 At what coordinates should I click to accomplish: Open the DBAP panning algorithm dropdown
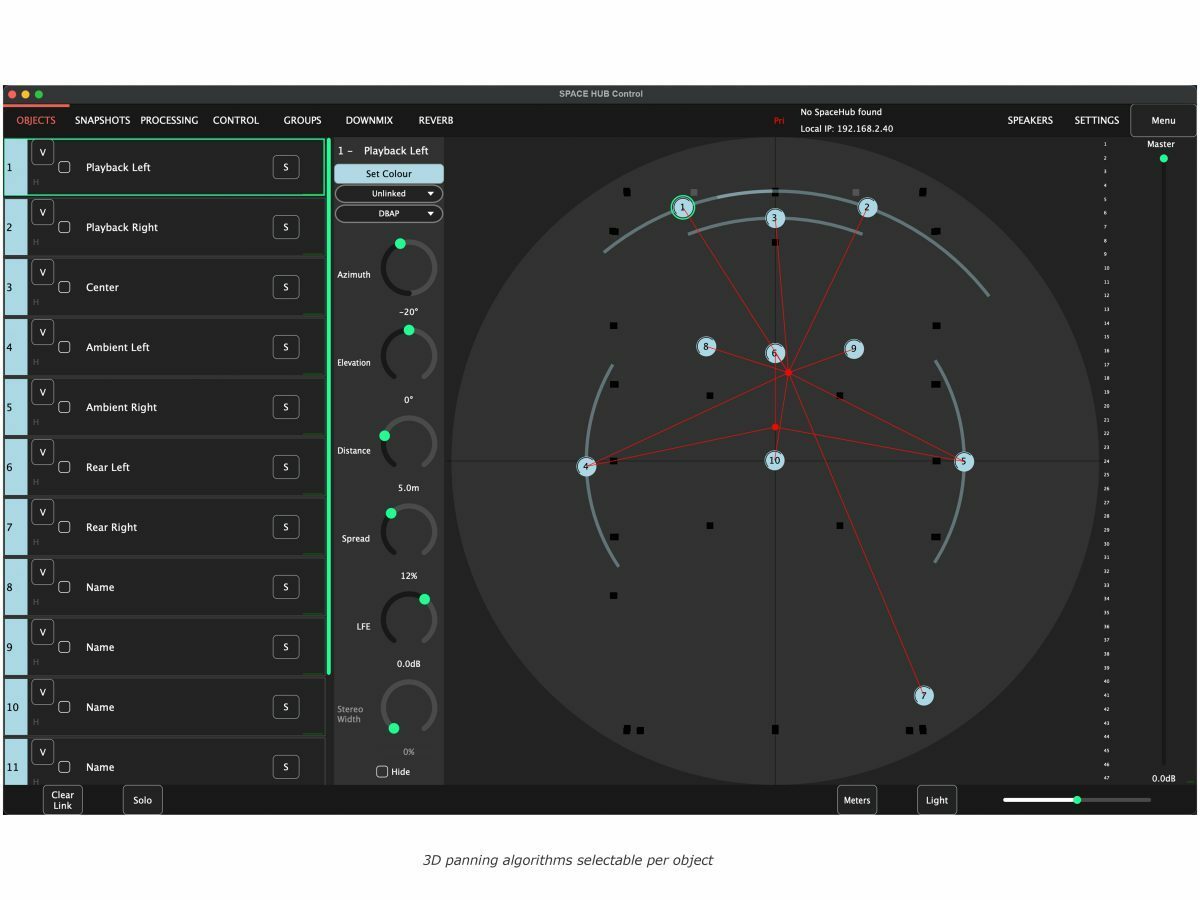[389, 214]
